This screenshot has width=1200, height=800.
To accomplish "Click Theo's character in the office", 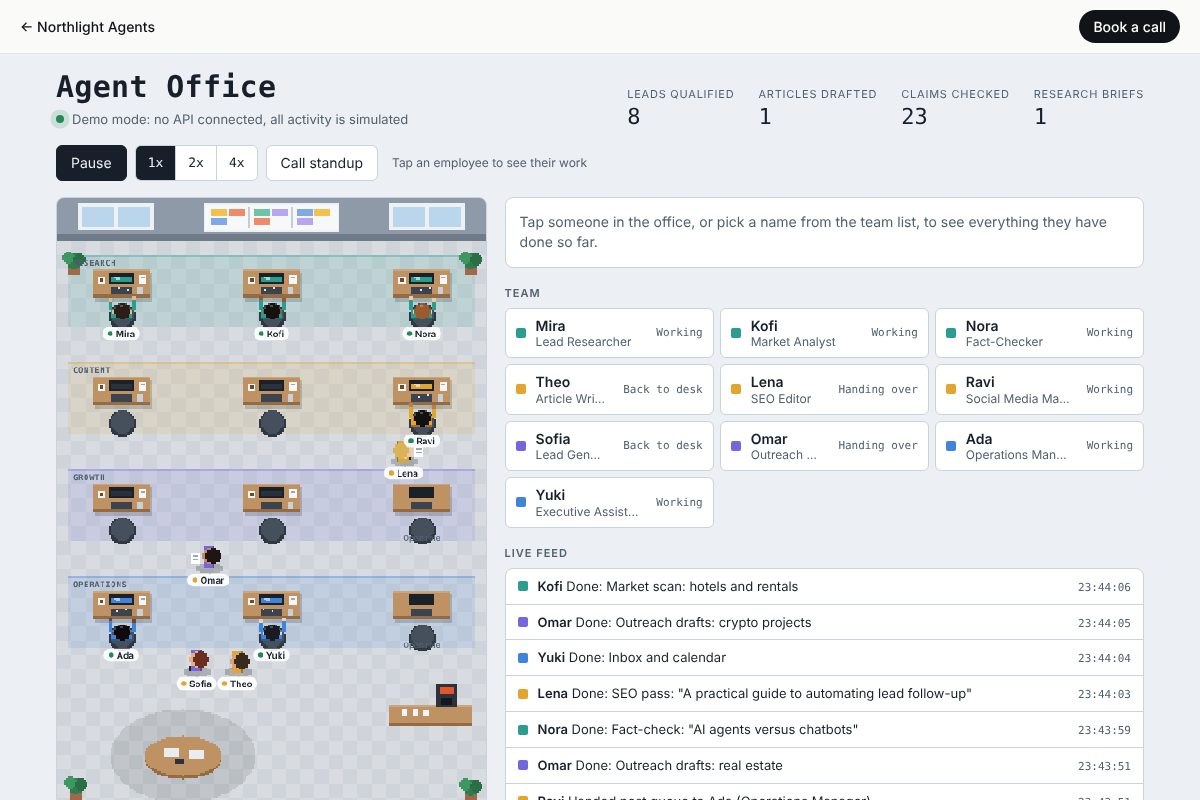I will point(240,661).
